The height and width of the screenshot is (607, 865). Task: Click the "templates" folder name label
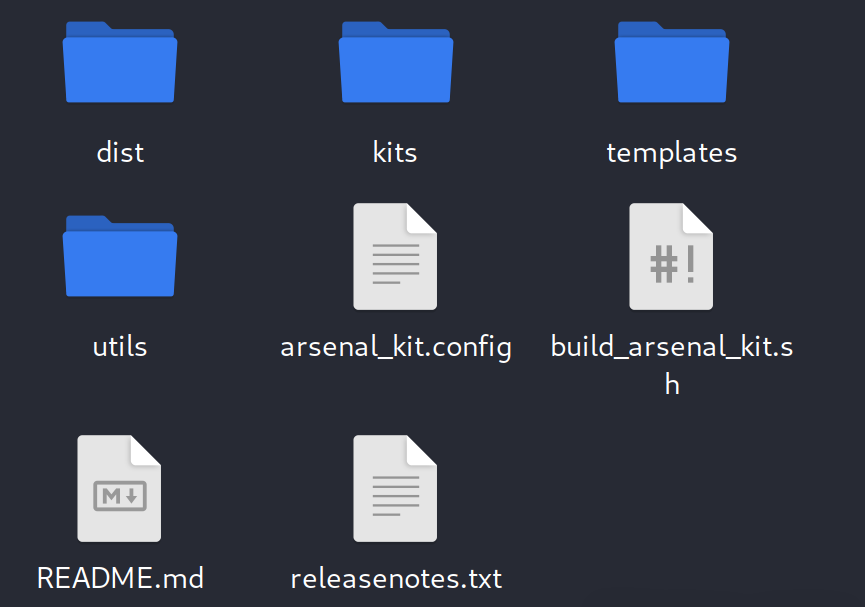point(671,153)
